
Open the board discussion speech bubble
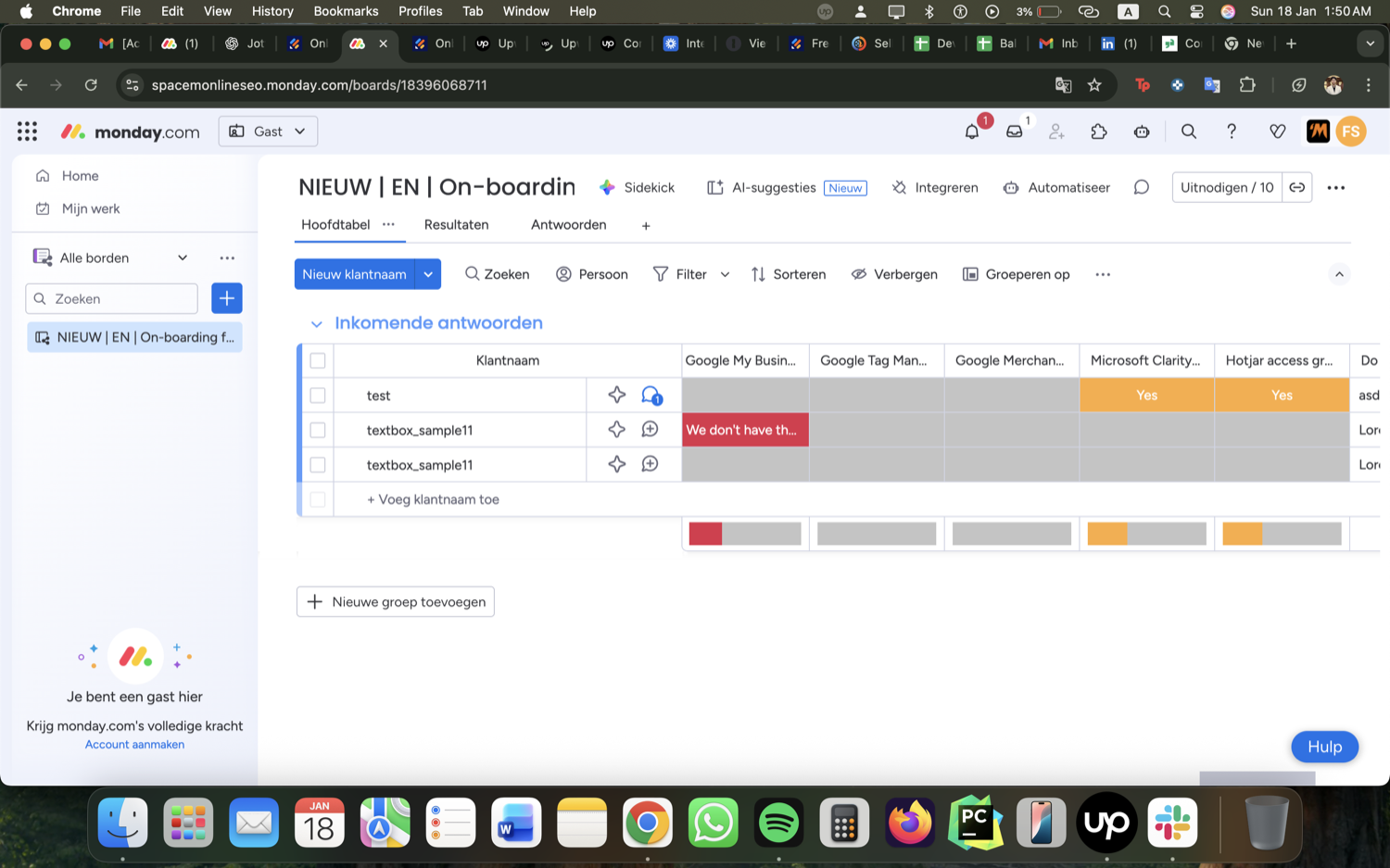pos(1142,187)
